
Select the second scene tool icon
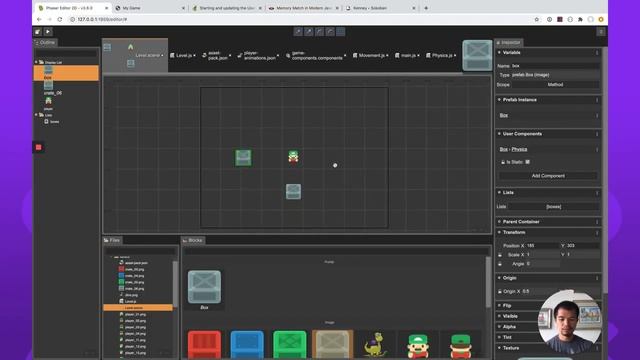pos(309,31)
